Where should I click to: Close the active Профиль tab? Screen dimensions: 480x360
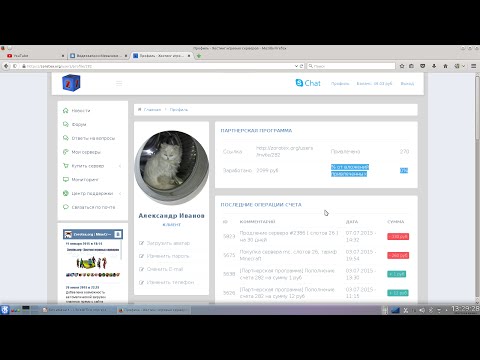189,56
